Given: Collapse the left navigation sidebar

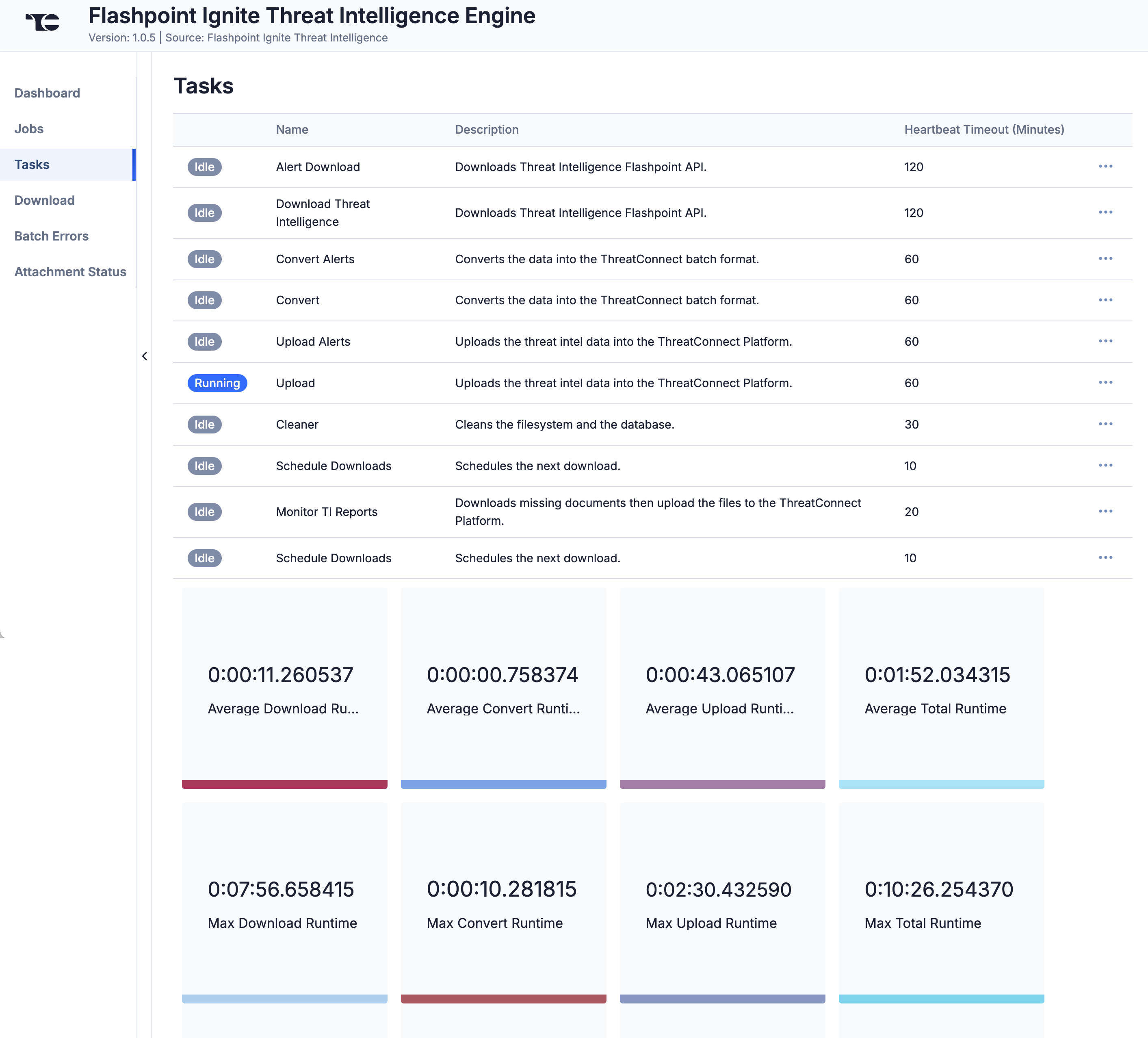Looking at the screenshot, I should 144,356.
